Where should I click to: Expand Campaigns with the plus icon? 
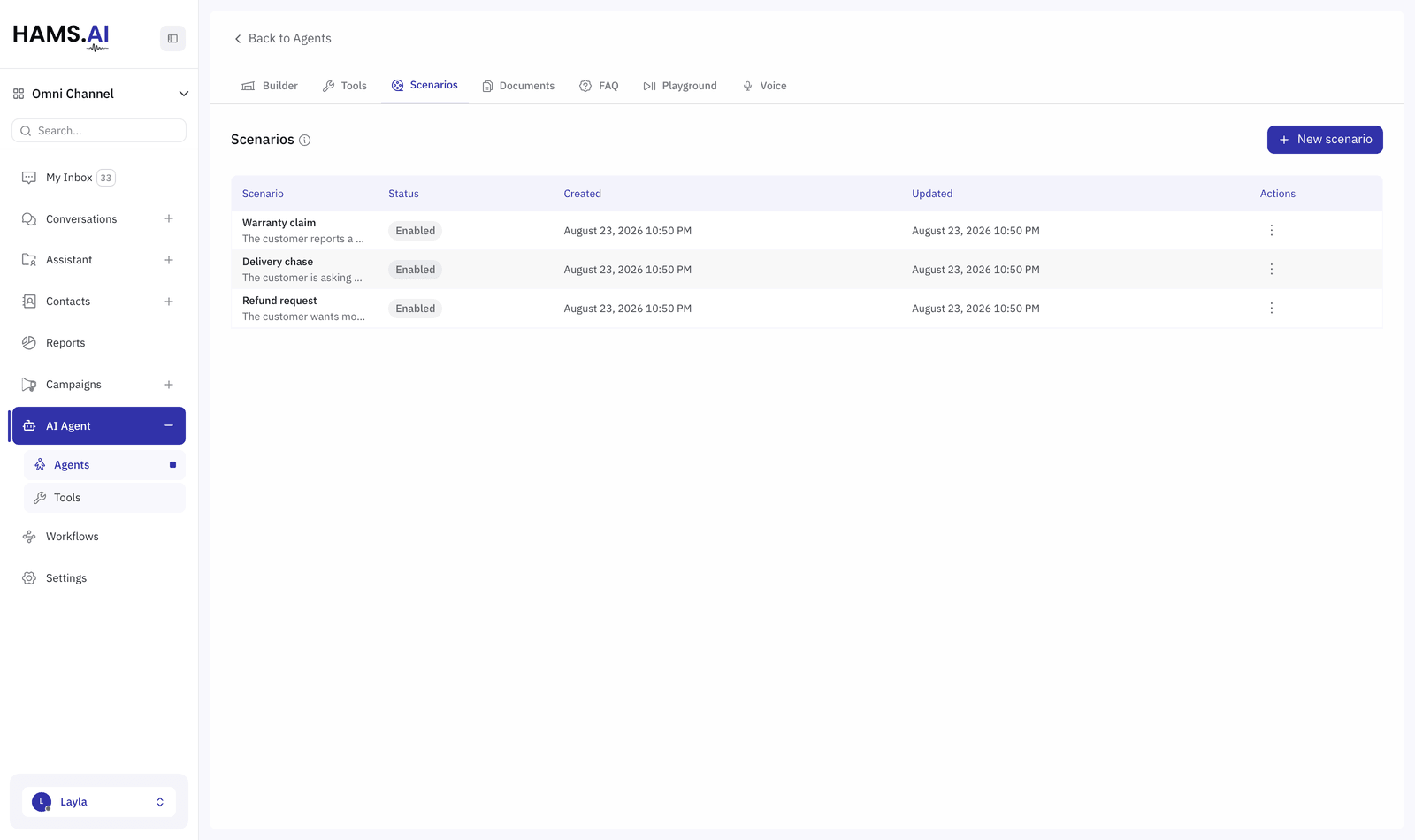(169, 385)
